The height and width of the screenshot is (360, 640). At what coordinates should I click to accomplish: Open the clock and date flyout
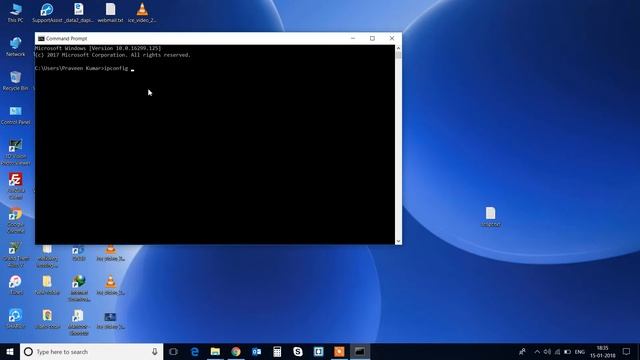click(602, 351)
